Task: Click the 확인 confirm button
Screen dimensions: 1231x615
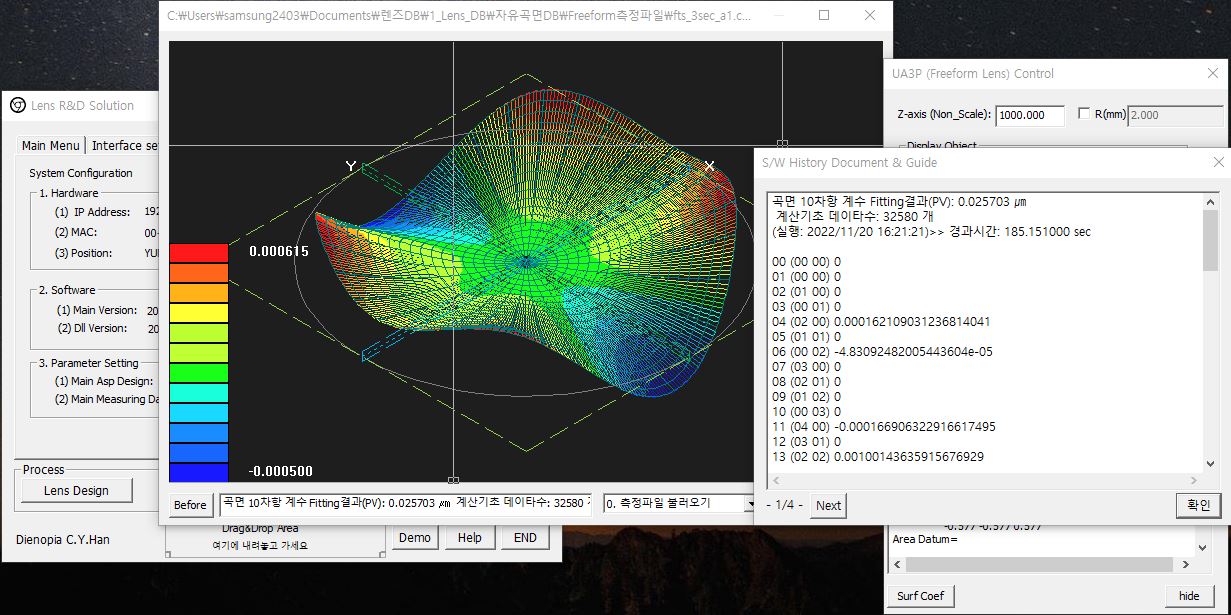Action: point(1198,505)
